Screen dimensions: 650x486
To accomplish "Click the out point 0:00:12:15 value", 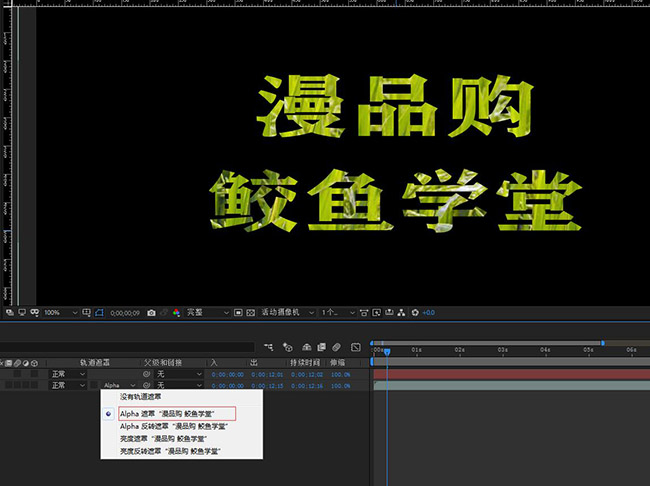I will tap(267, 386).
